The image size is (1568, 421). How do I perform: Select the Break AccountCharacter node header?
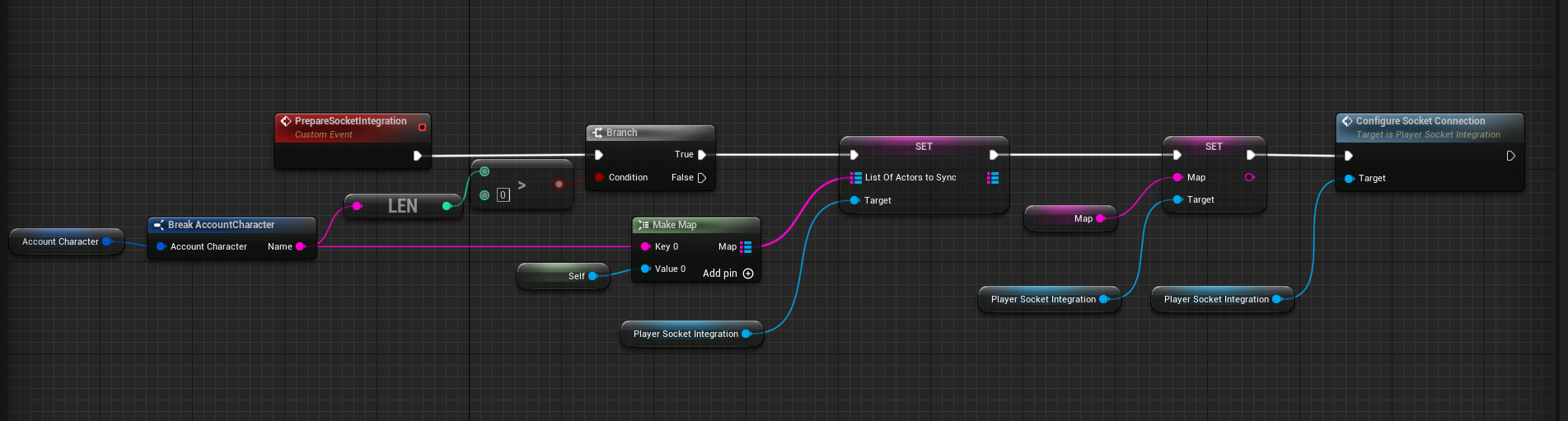point(232,225)
